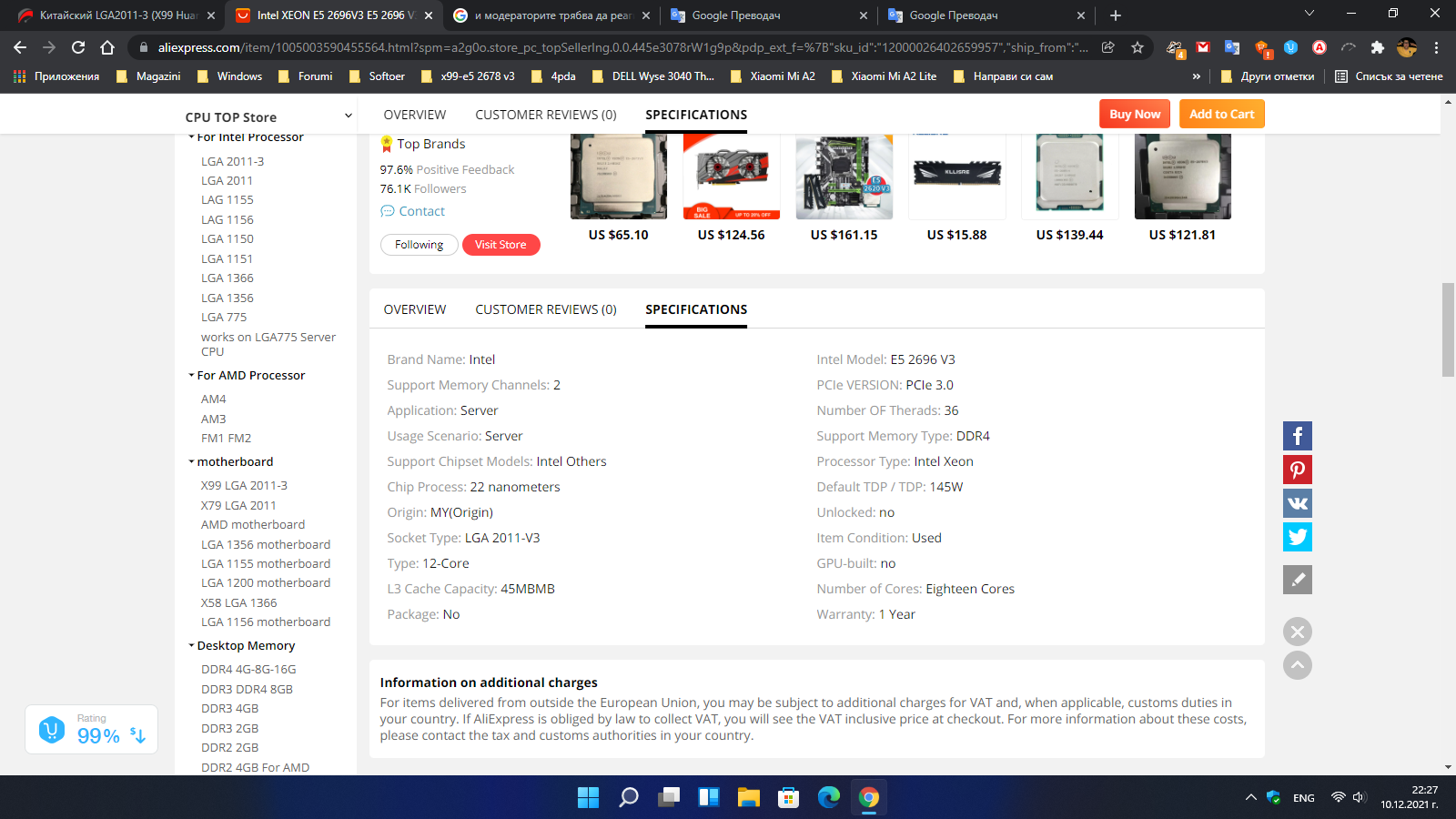This screenshot has width=1456, height=819.
Task: Open the product thumbnail priced US $15.88
Action: click(957, 177)
